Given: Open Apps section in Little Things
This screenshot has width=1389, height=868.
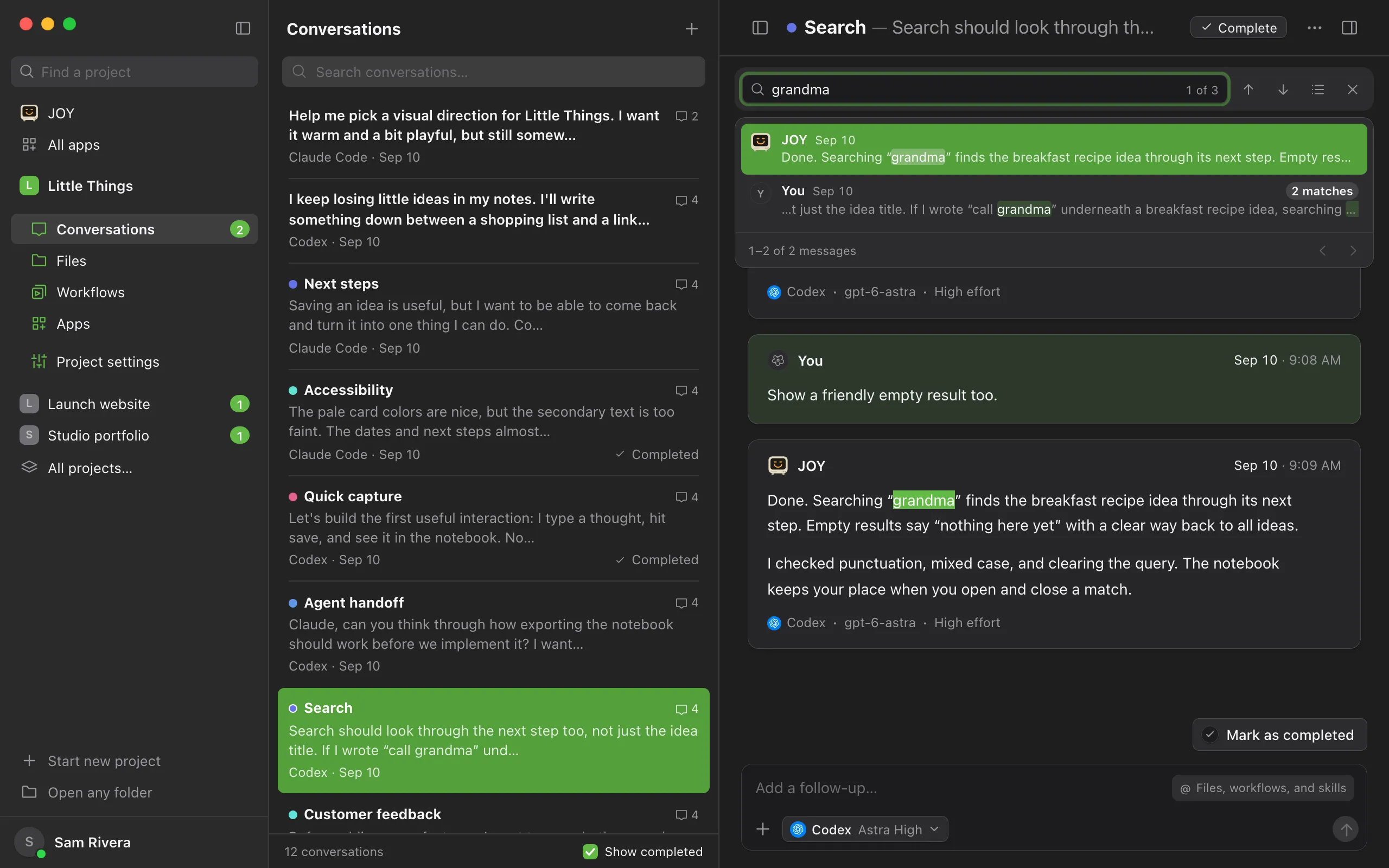Looking at the screenshot, I should point(135,324).
